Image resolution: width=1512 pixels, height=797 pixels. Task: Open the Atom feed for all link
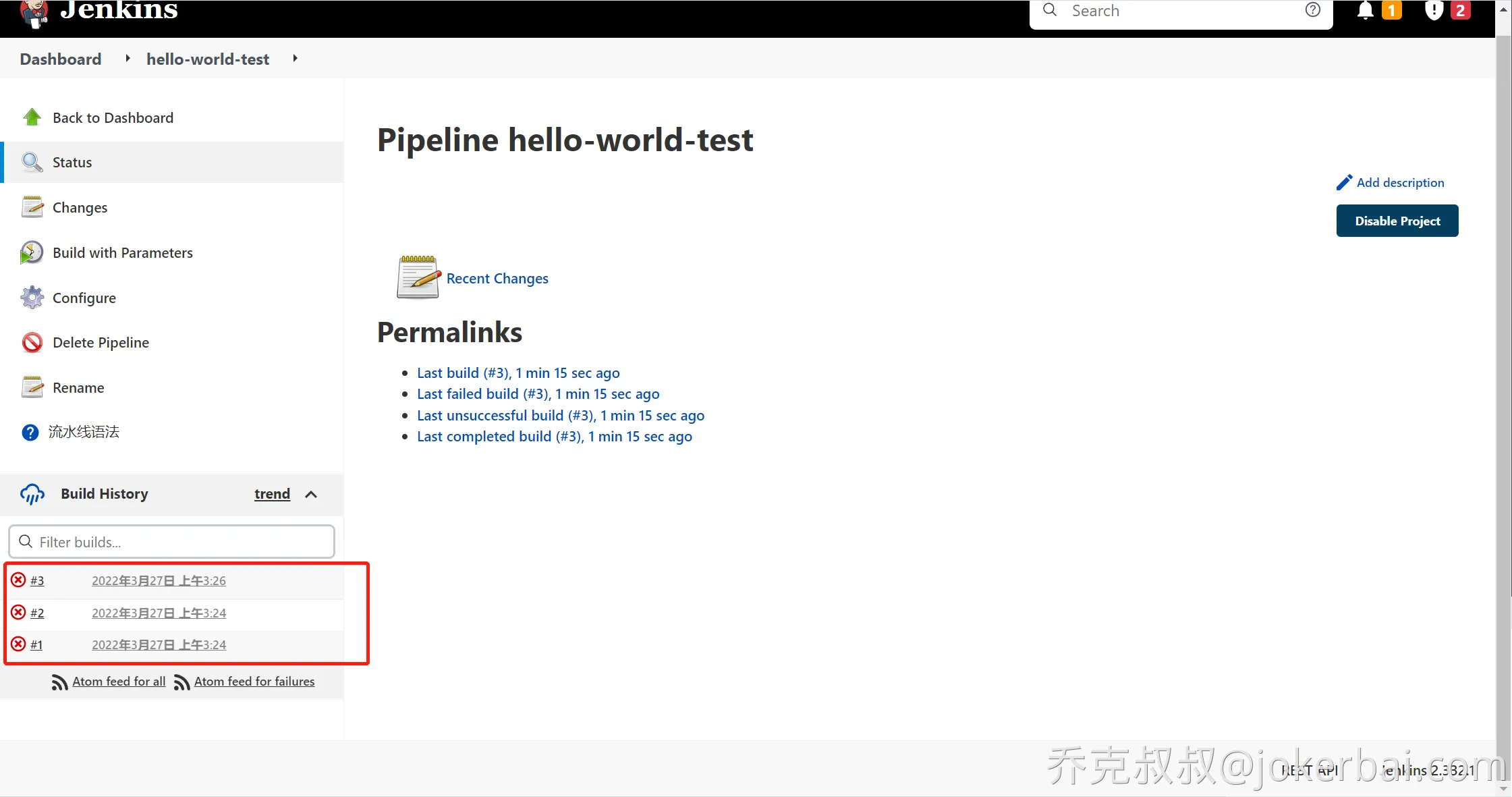click(119, 682)
